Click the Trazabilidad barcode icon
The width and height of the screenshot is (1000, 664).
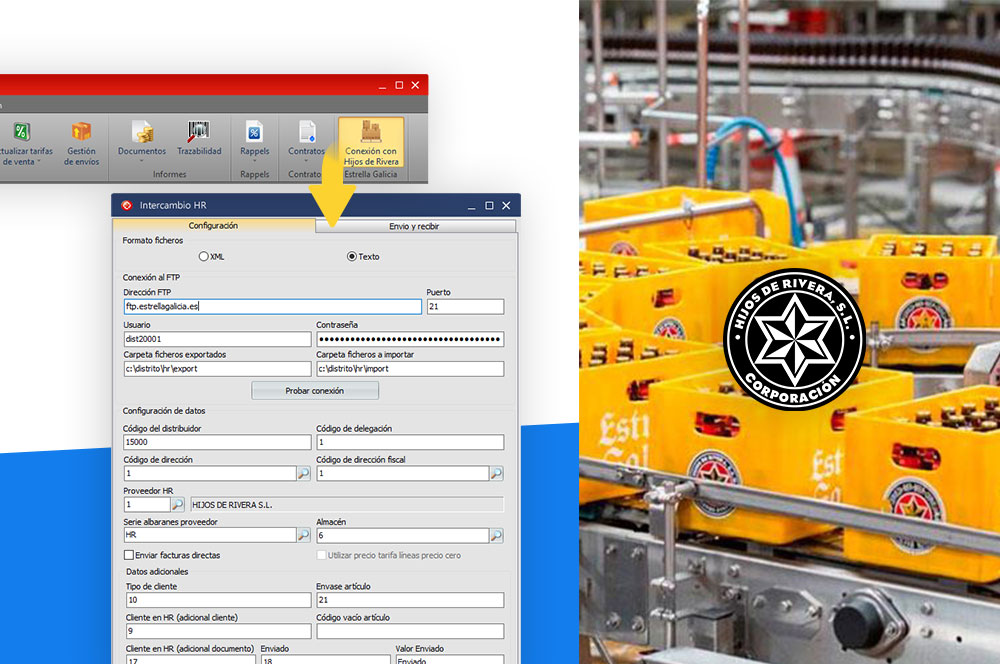[199, 132]
